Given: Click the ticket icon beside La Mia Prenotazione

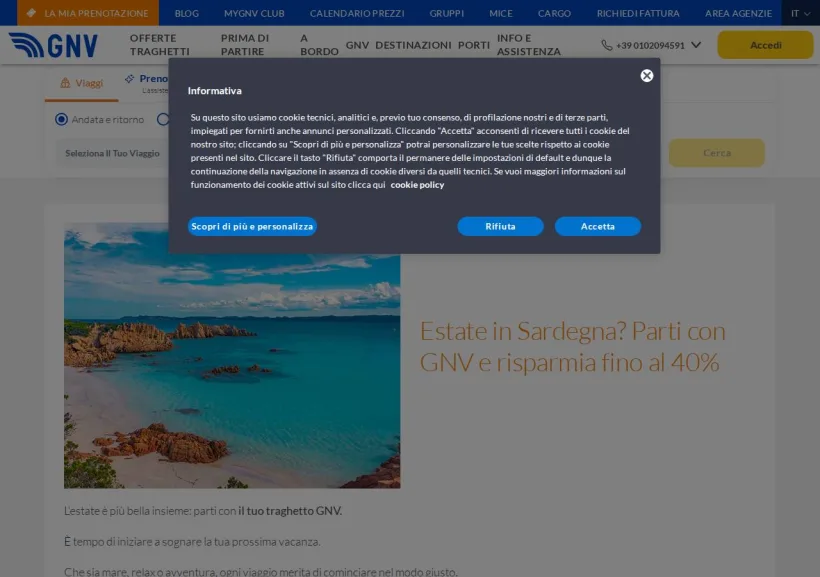Looking at the screenshot, I should pyautogui.click(x=31, y=13).
